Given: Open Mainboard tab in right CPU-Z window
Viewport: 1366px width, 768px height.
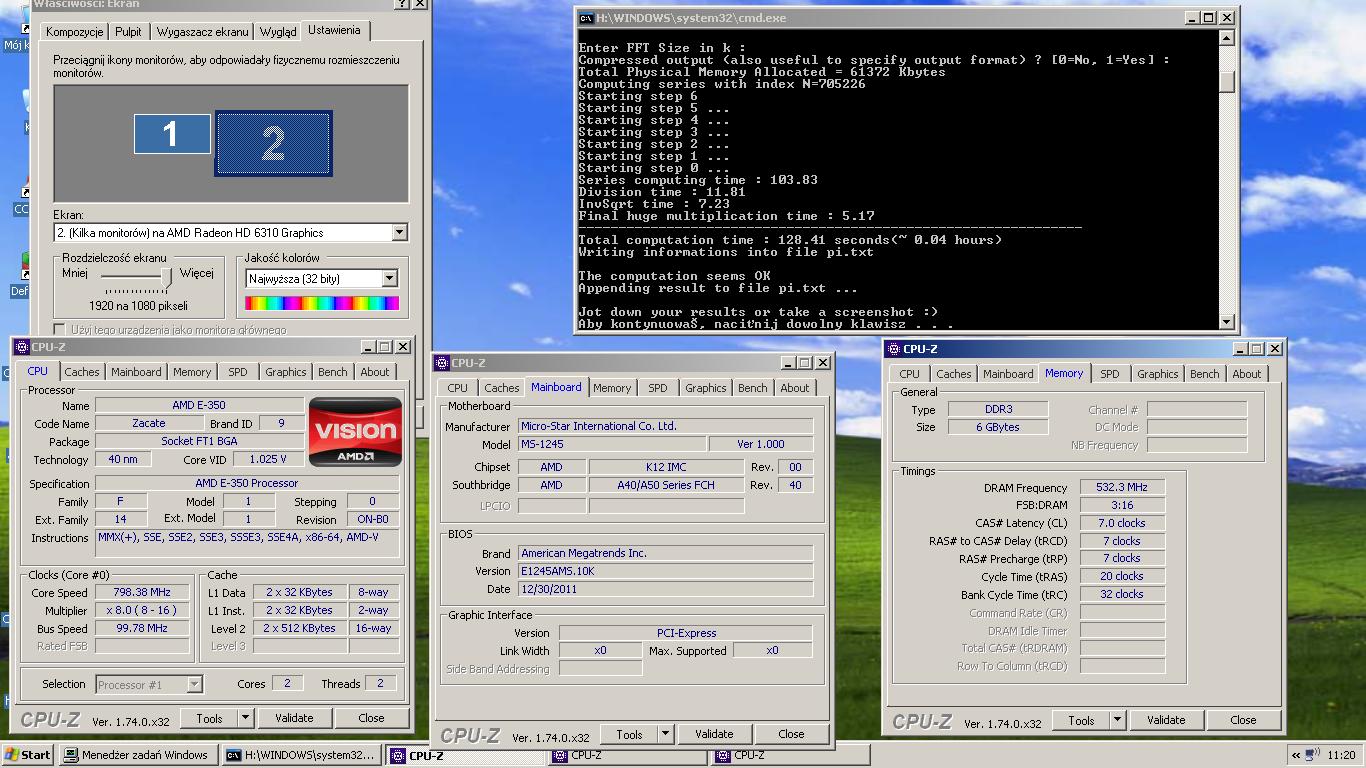Looking at the screenshot, I should (x=1008, y=374).
